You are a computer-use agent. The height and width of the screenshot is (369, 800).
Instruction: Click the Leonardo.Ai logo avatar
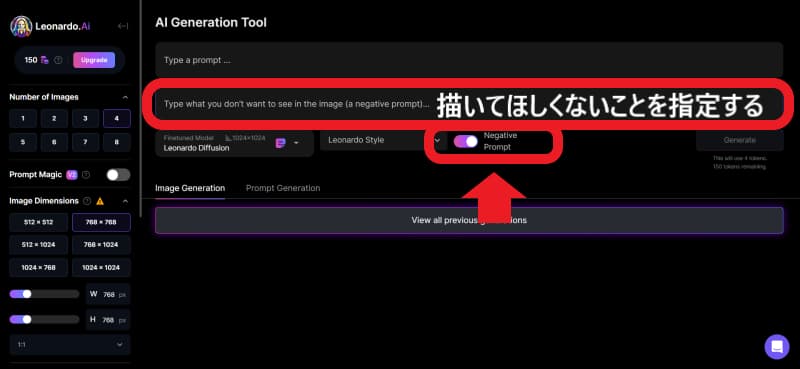pyautogui.click(x=21, y=27)
